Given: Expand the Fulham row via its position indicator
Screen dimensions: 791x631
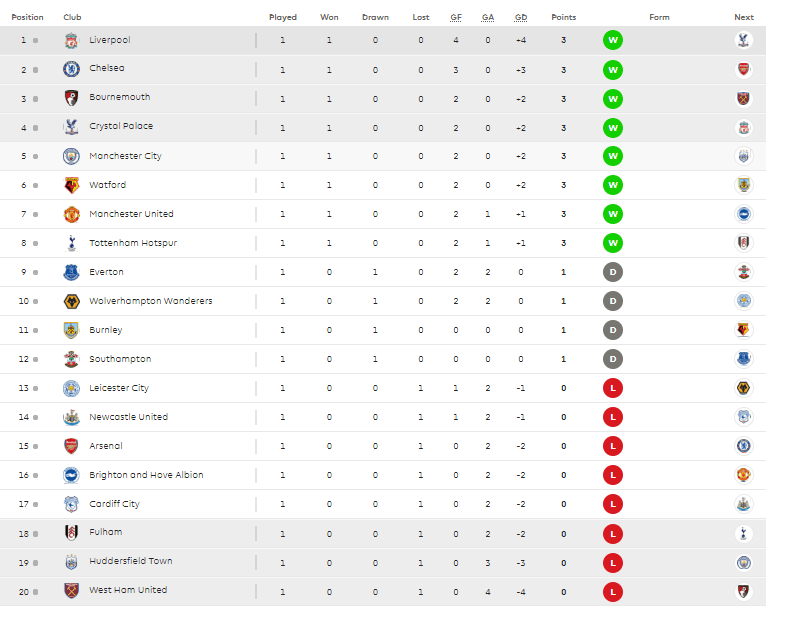Looking at the screenshot, I should coord(35,534).
